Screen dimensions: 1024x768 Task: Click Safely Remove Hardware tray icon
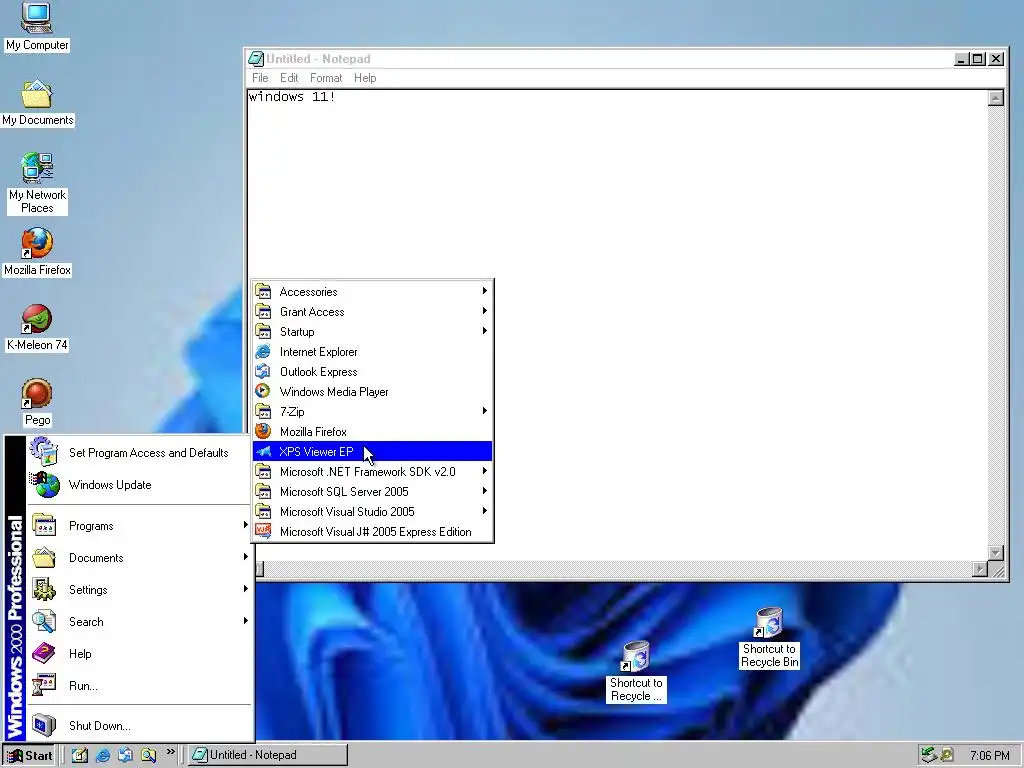[x=929, y=755]
